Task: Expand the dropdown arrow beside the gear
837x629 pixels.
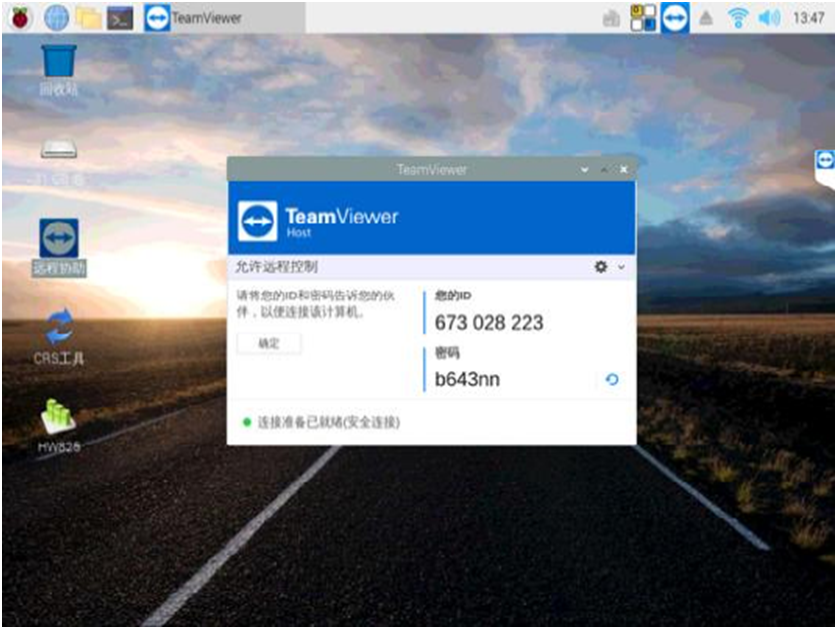Action: pos(621,267)
